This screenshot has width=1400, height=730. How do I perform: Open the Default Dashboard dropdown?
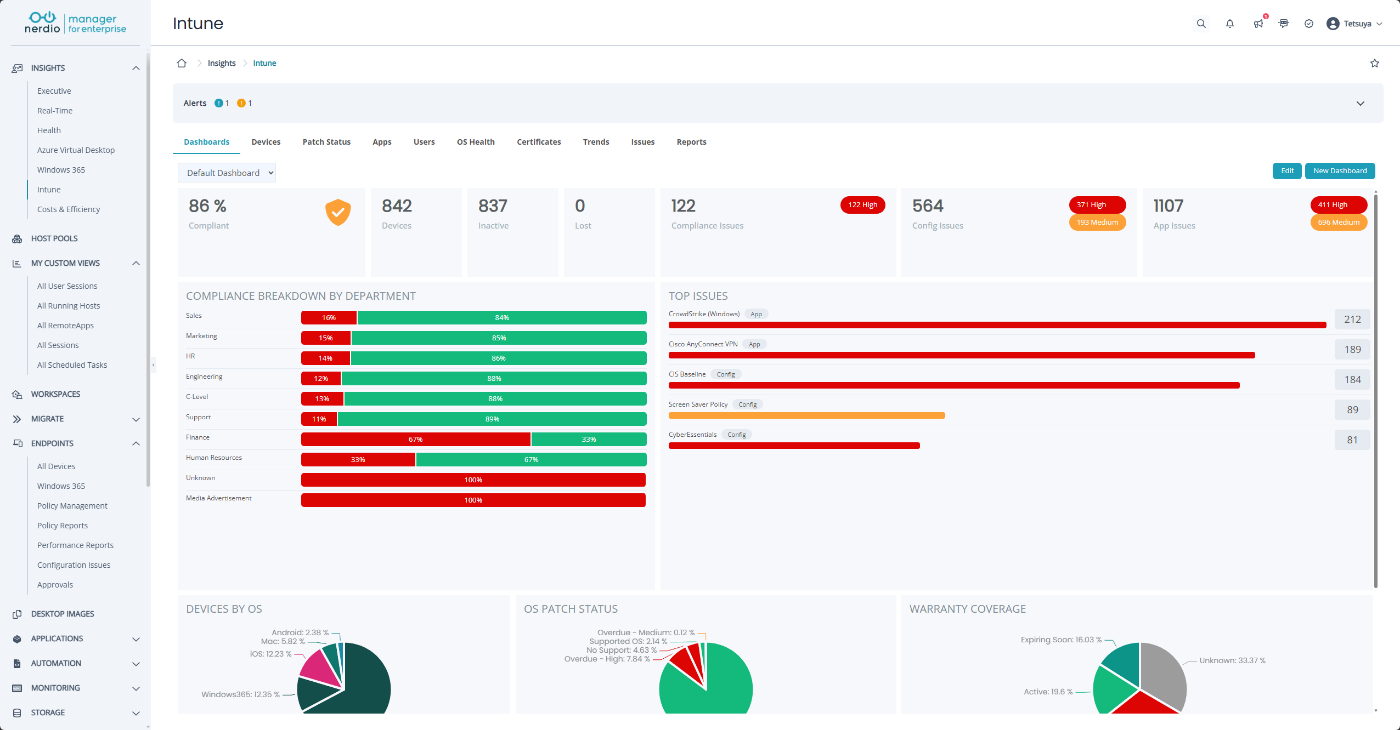227,173
